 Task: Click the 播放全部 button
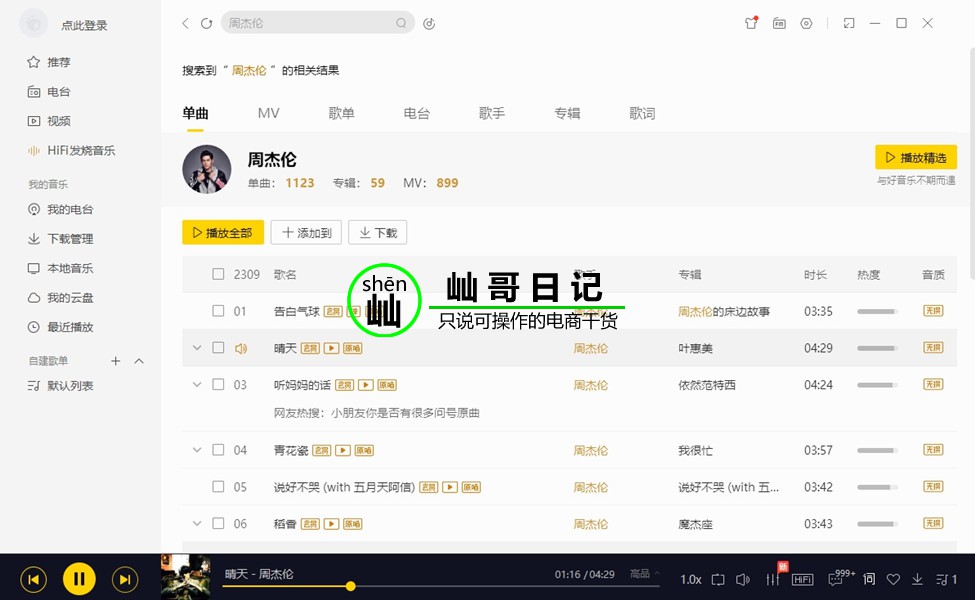[x=223, y=233]
